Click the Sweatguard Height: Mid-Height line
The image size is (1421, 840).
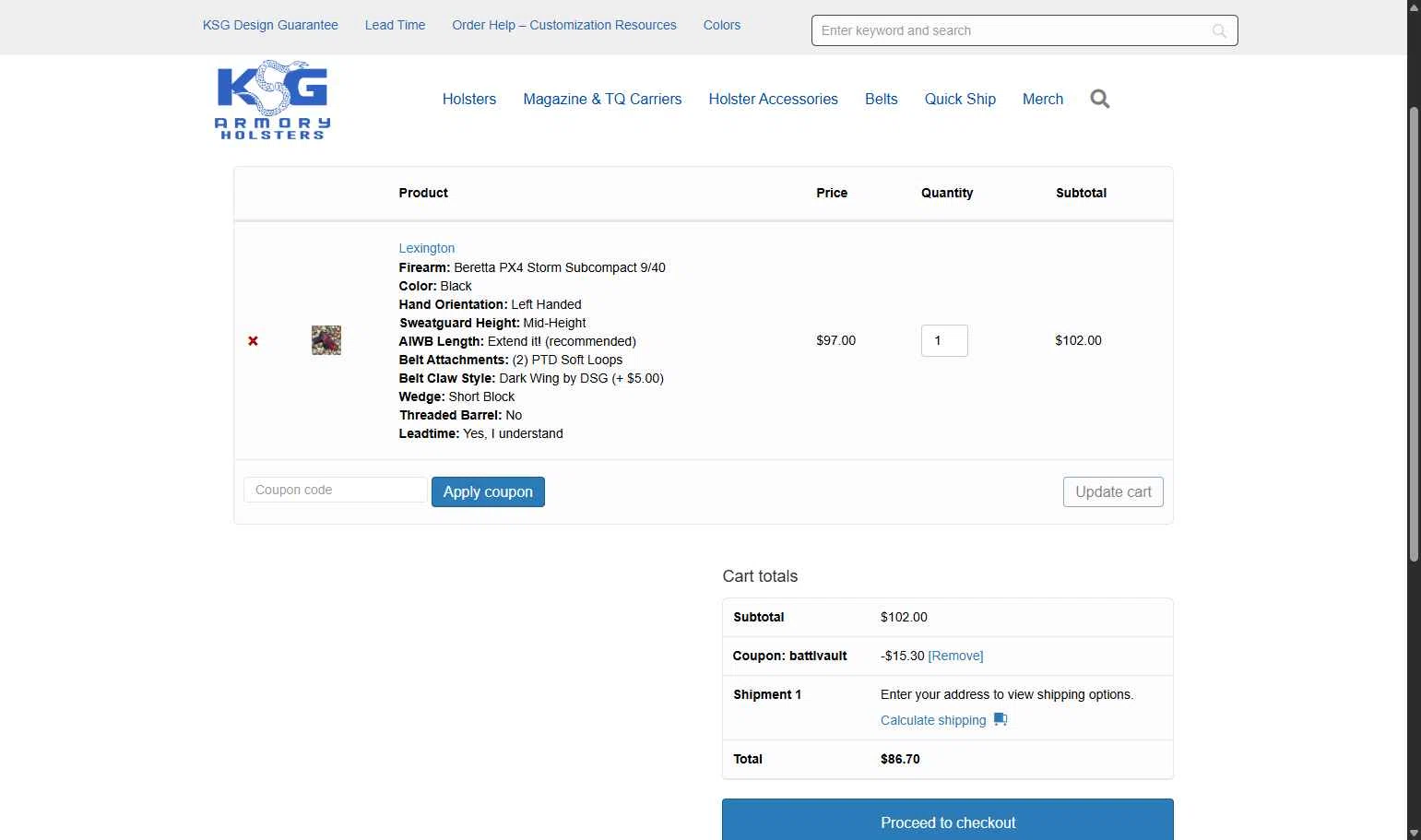[492, 323]
